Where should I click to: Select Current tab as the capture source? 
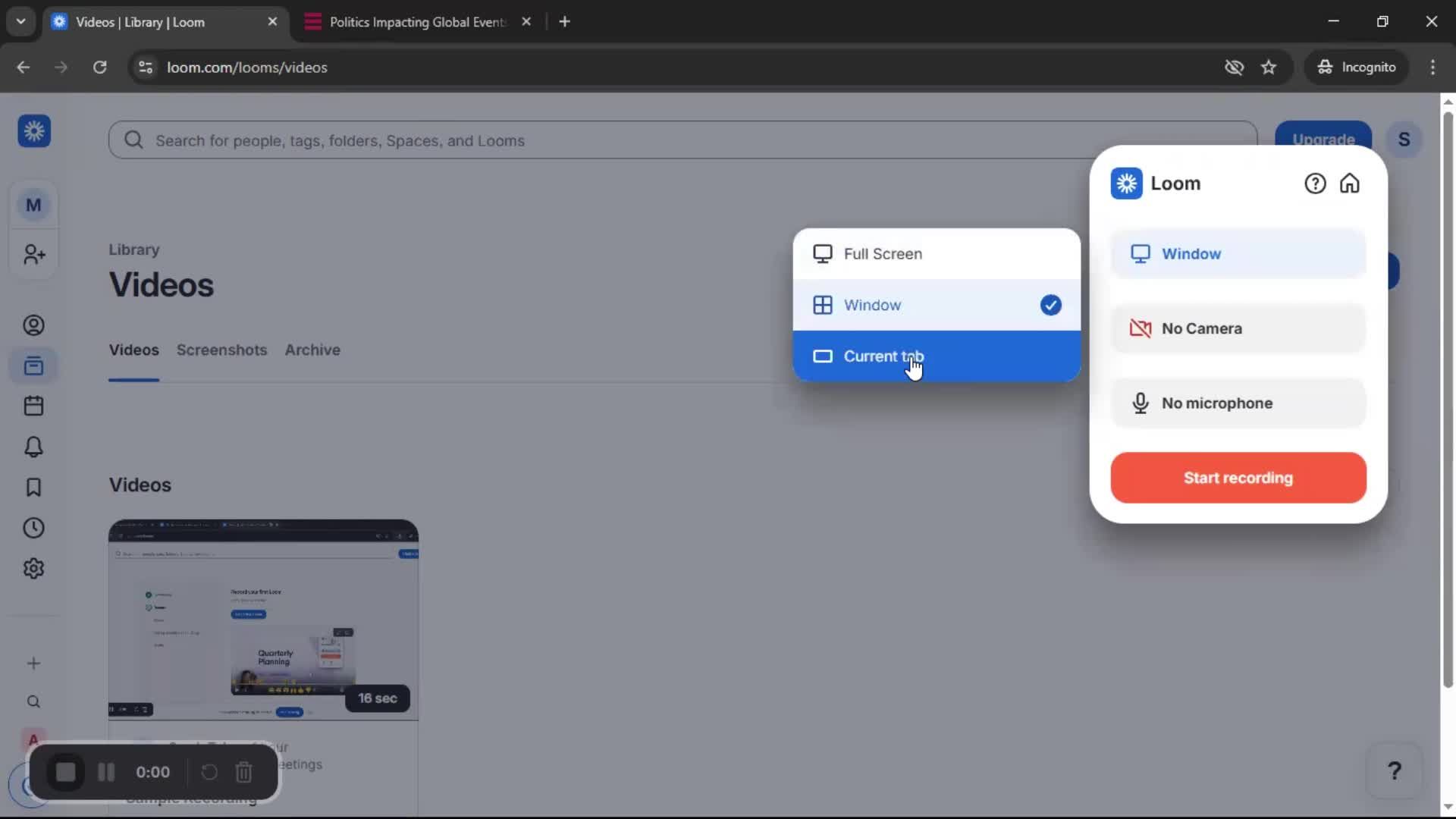pyautogui.click(x=884, y=356)
